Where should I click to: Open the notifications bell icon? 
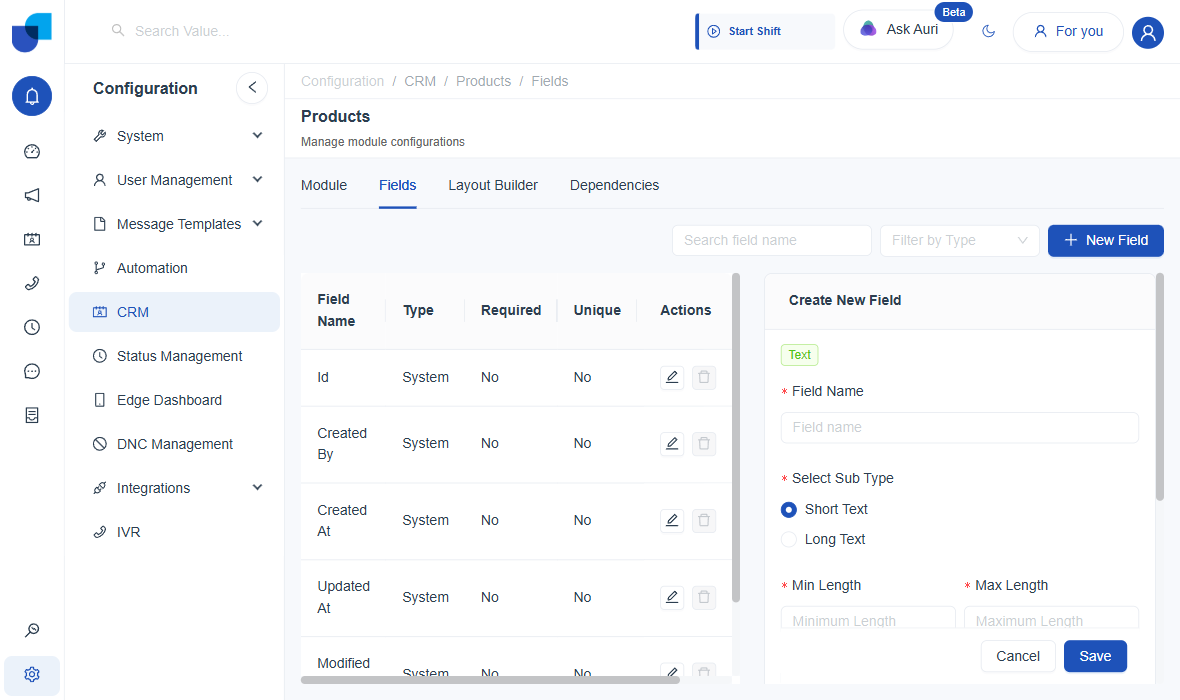click(x=32, y=96)
